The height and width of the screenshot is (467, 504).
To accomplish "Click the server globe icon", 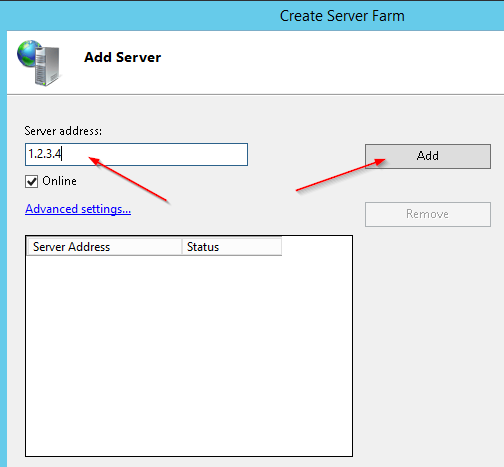I will point(39,63).
